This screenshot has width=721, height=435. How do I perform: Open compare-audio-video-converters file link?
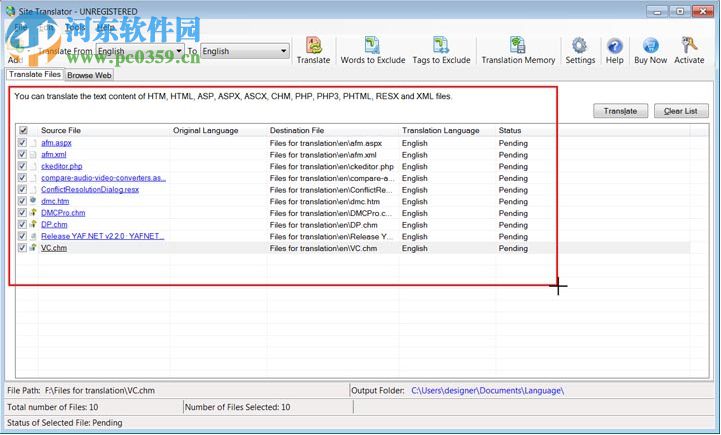pos(103,177)
